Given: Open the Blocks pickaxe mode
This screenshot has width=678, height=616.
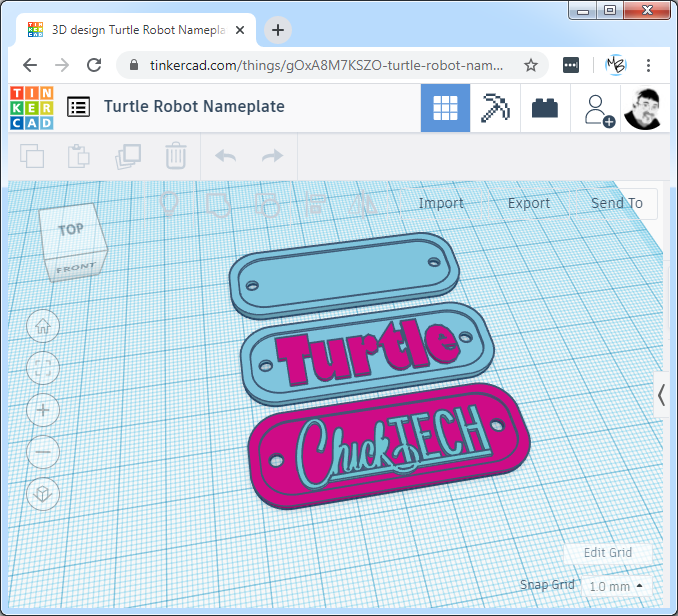Looking at the screenshot, I should [495, 108].
